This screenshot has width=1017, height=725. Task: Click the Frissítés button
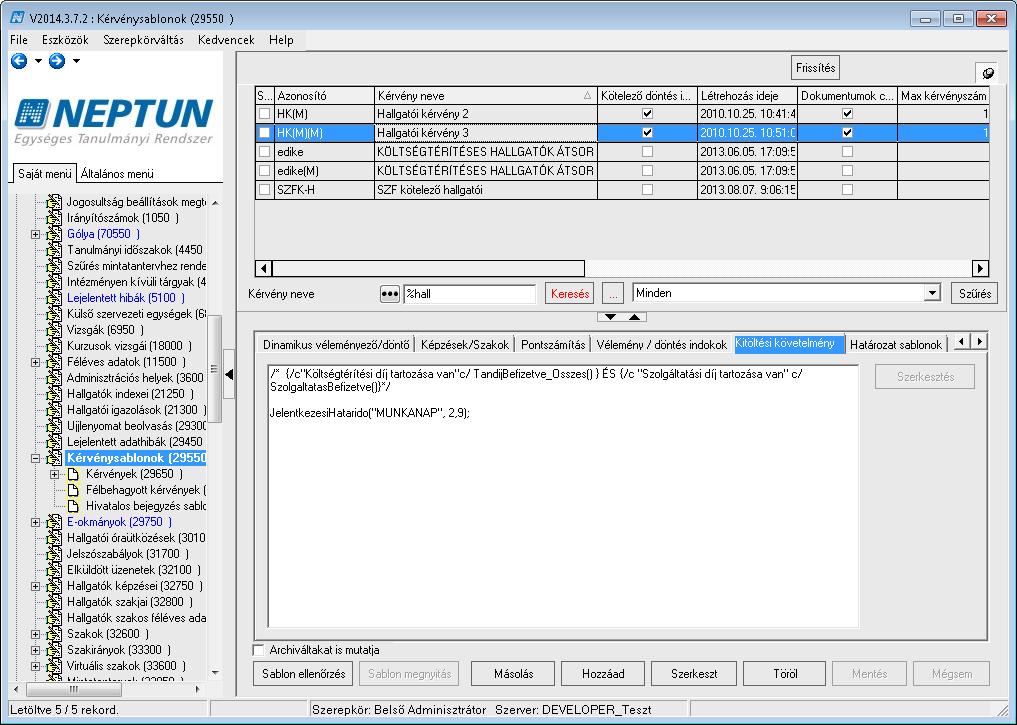click(x=815, y=67)
